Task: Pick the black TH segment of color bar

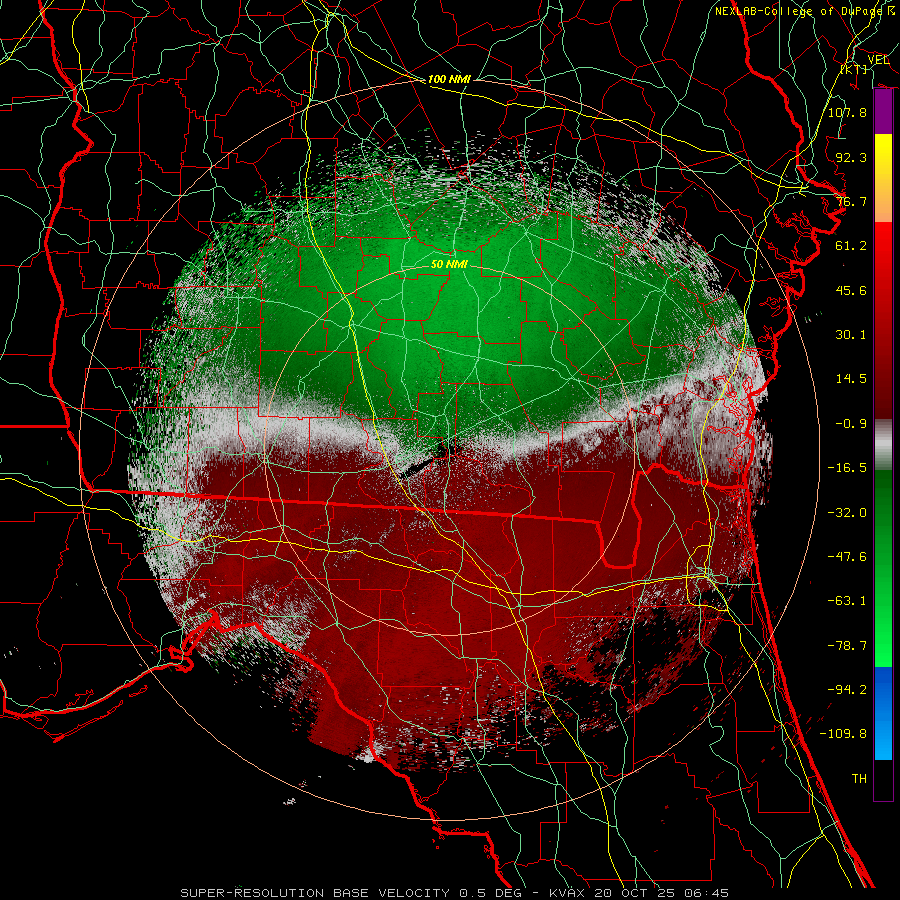Action: (883, 780)
